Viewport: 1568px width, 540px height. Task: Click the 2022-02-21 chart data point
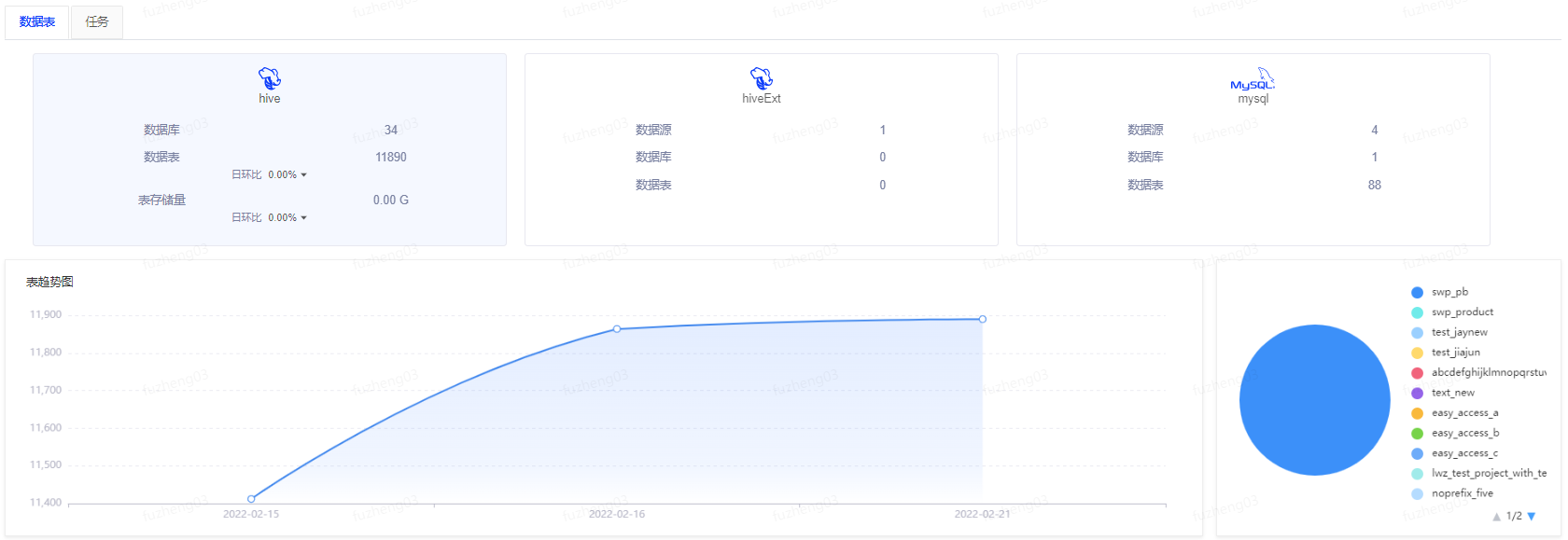[x=983, y=319]
